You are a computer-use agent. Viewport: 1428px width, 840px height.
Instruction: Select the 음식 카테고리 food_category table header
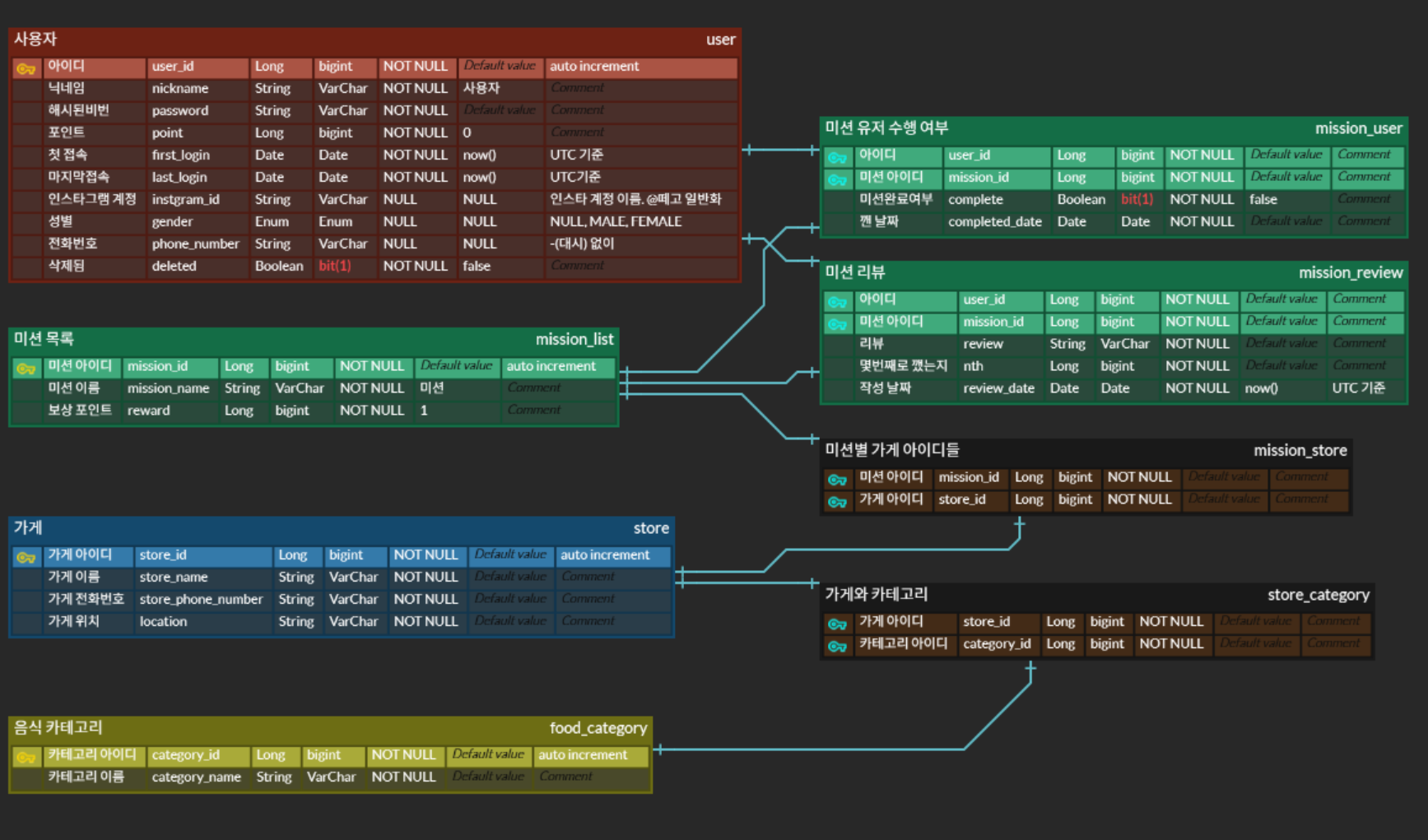point(330,728)
